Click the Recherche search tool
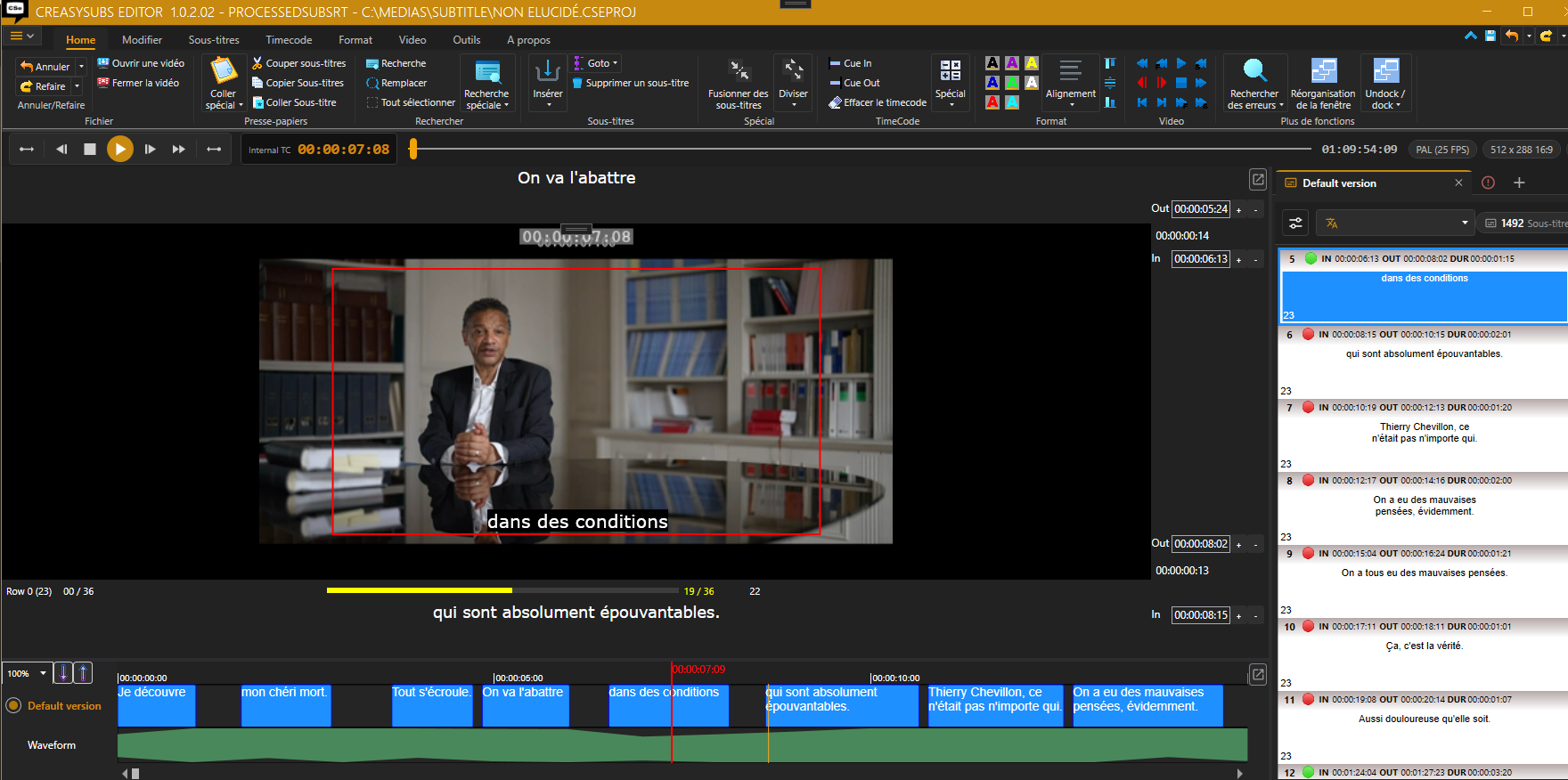The image size is (1568, 780). (x=396, y=63)
